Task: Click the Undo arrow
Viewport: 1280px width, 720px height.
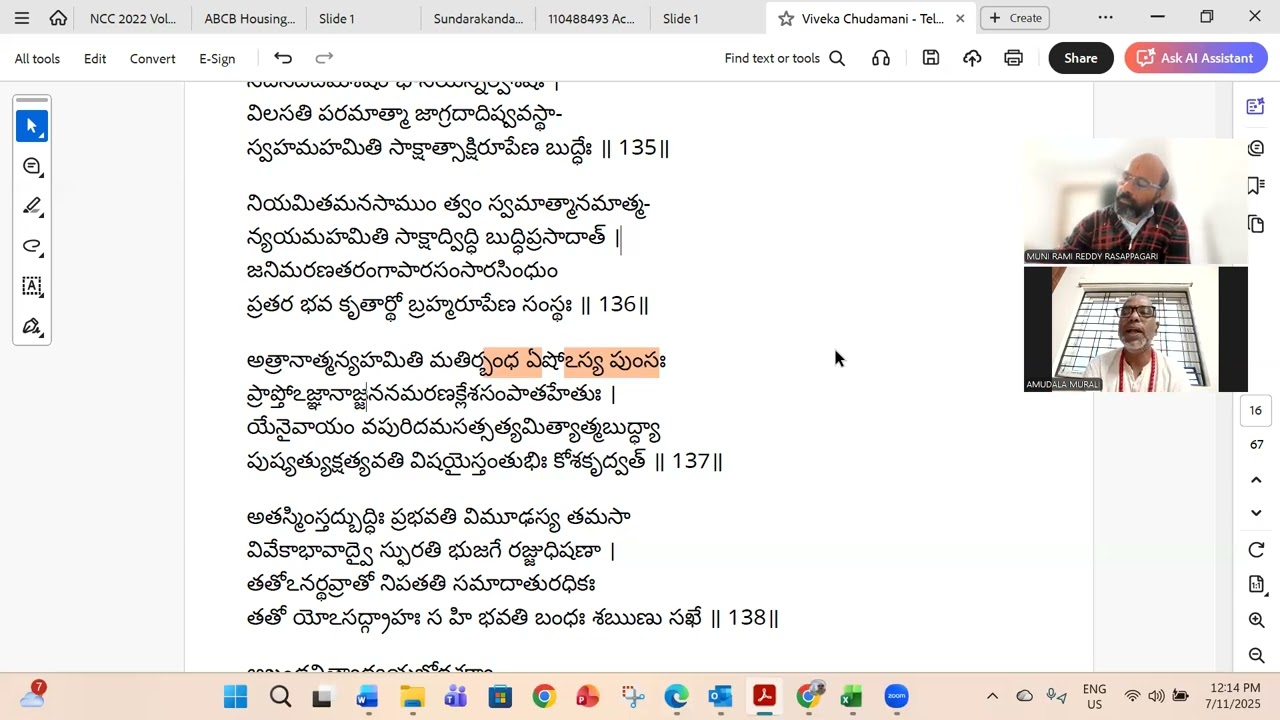Action: [x=283, y=58]
